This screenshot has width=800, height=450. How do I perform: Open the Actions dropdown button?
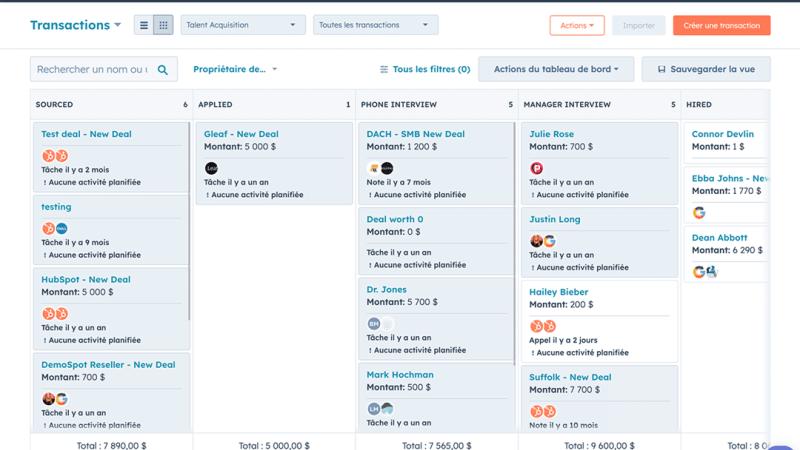click(x=577, y=26)
